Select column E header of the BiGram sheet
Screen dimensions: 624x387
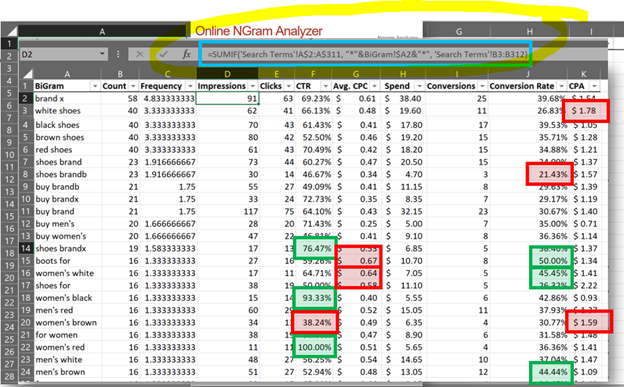[276, 74]
